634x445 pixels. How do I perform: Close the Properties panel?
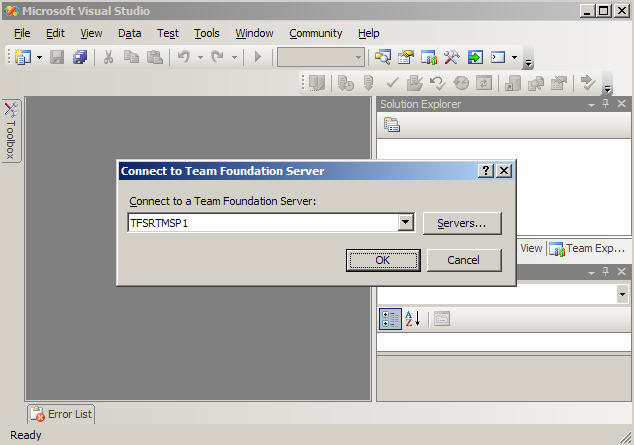pos(621,272)
